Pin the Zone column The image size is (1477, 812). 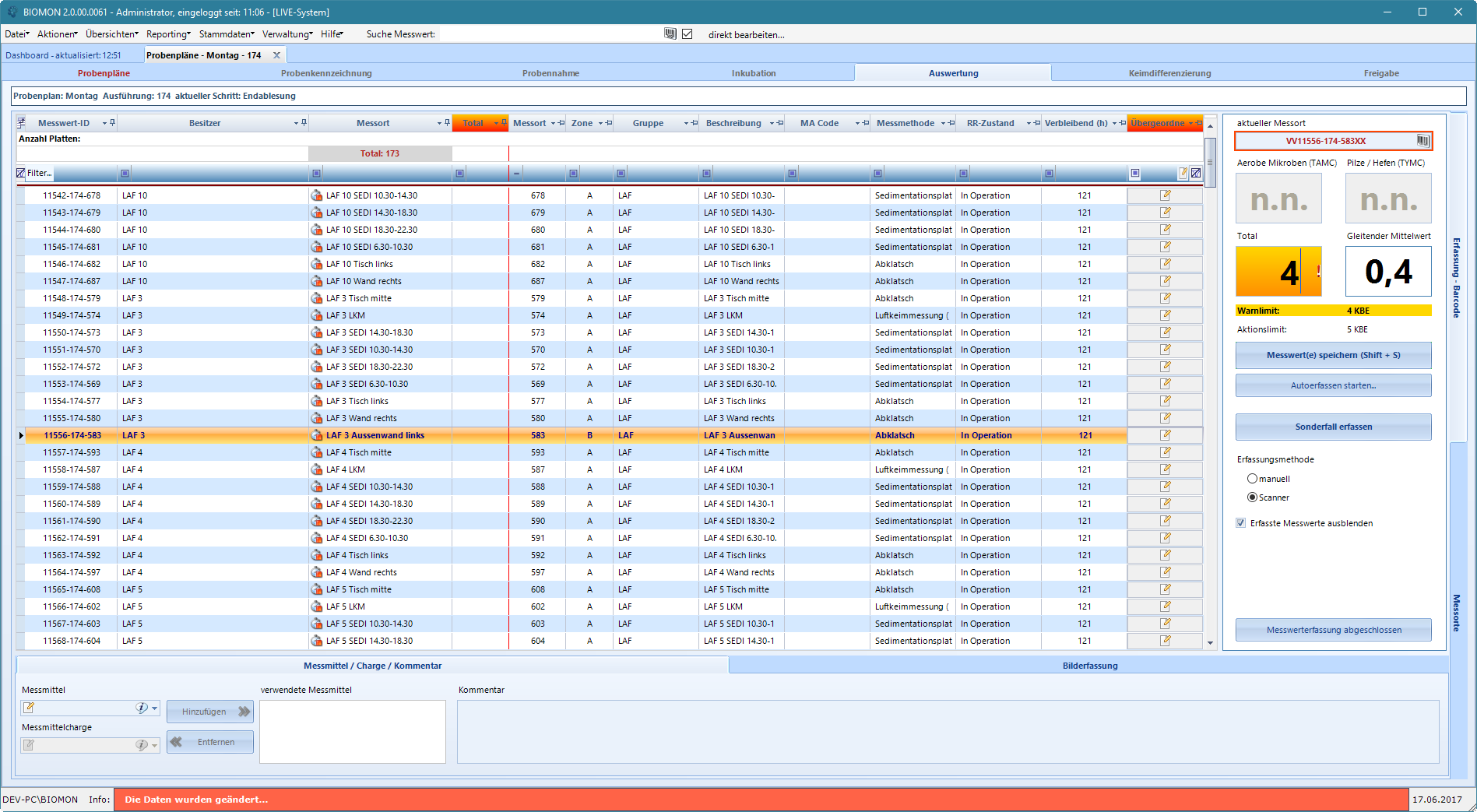coord(609,122)
